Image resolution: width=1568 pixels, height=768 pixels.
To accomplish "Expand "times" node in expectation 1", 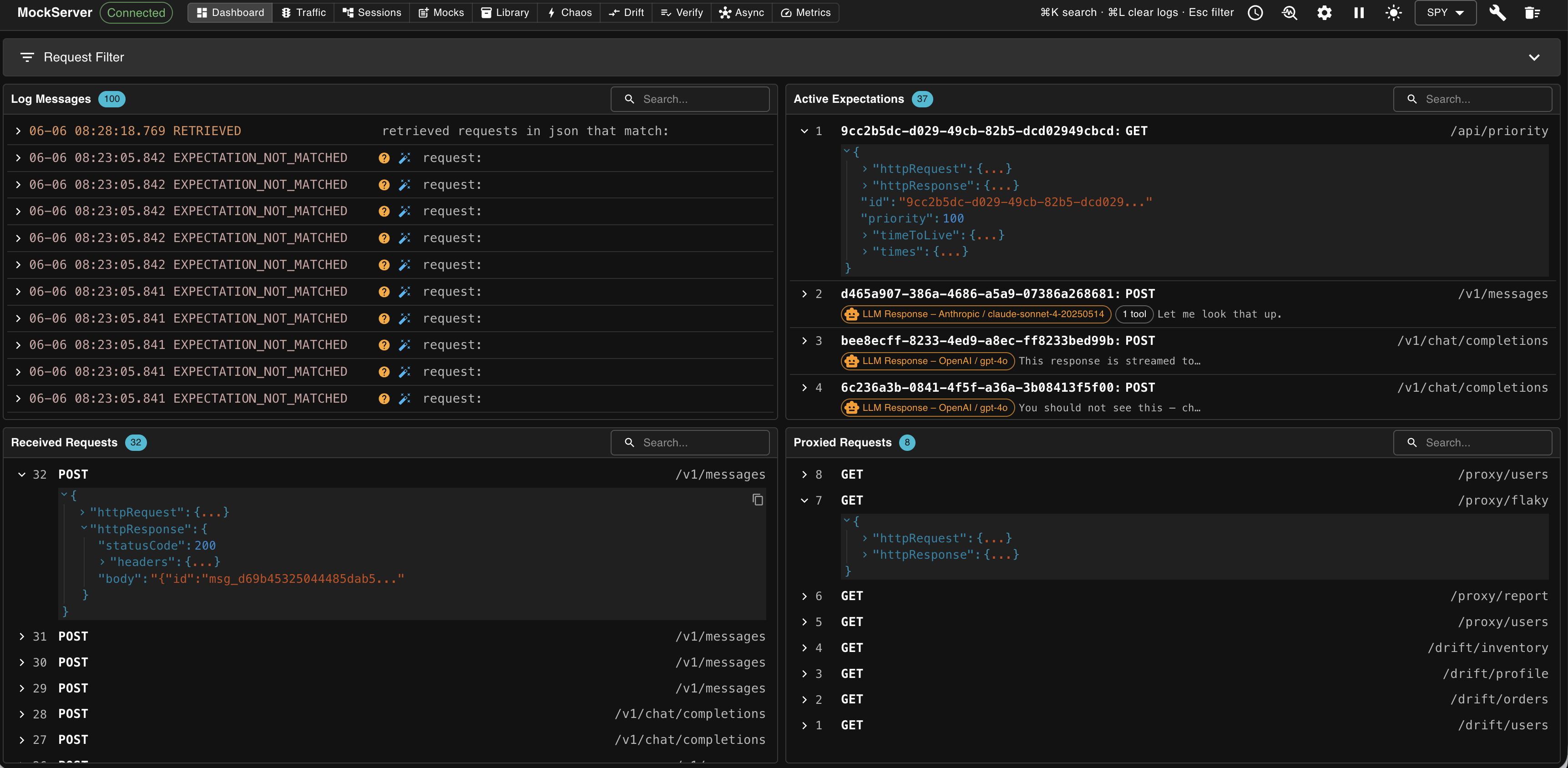I will tap(865, 252).
